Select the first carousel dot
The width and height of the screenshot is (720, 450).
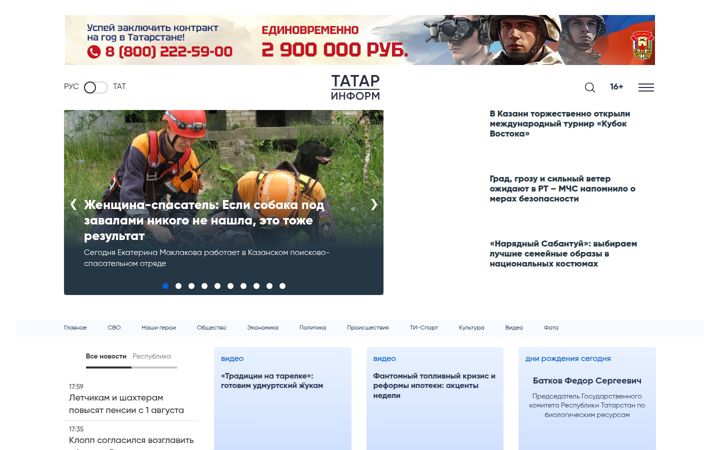coord(165,286)
